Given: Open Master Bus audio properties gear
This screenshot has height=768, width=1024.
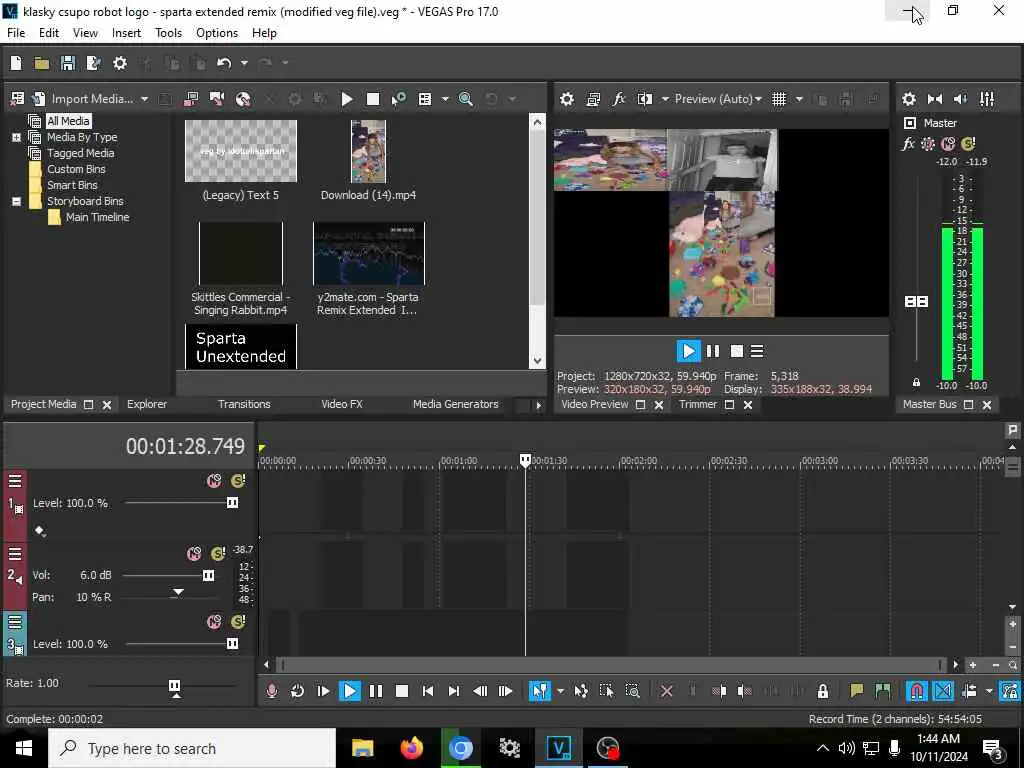Looking at the screenshot, I should point(908,99).
